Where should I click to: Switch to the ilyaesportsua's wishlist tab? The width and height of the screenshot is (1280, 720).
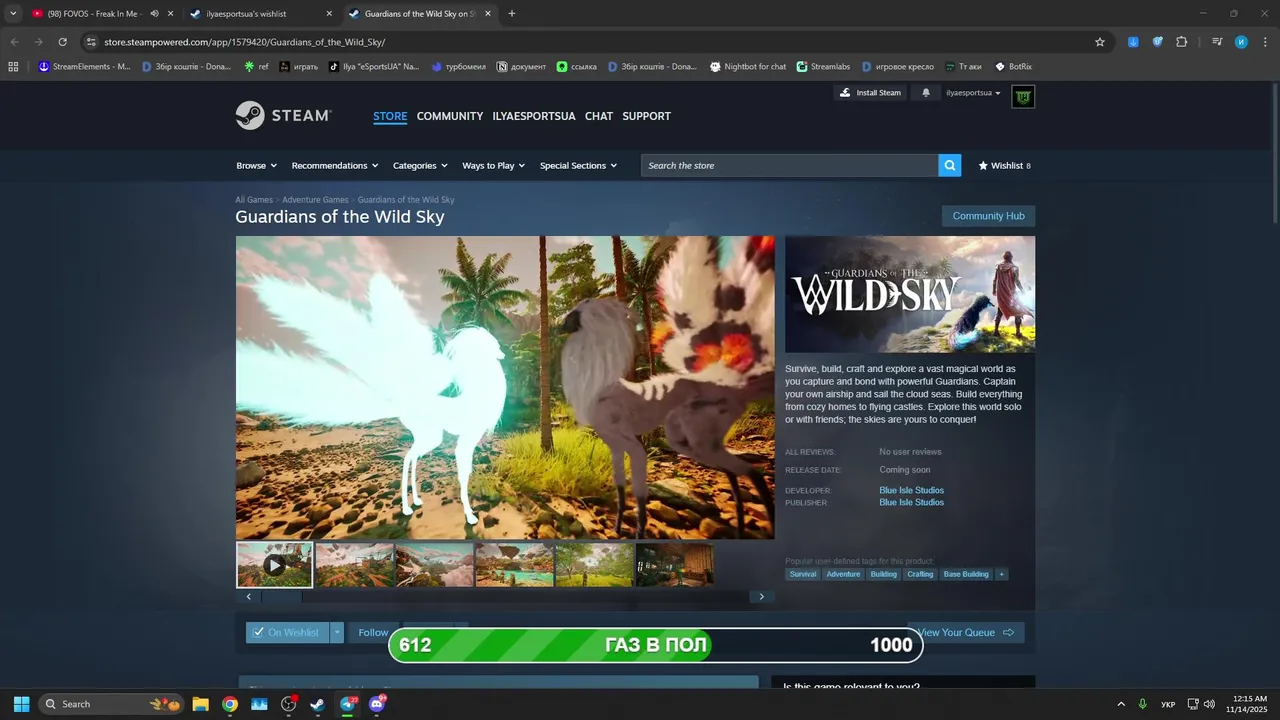pyautogui.click(x=258, y=14)
